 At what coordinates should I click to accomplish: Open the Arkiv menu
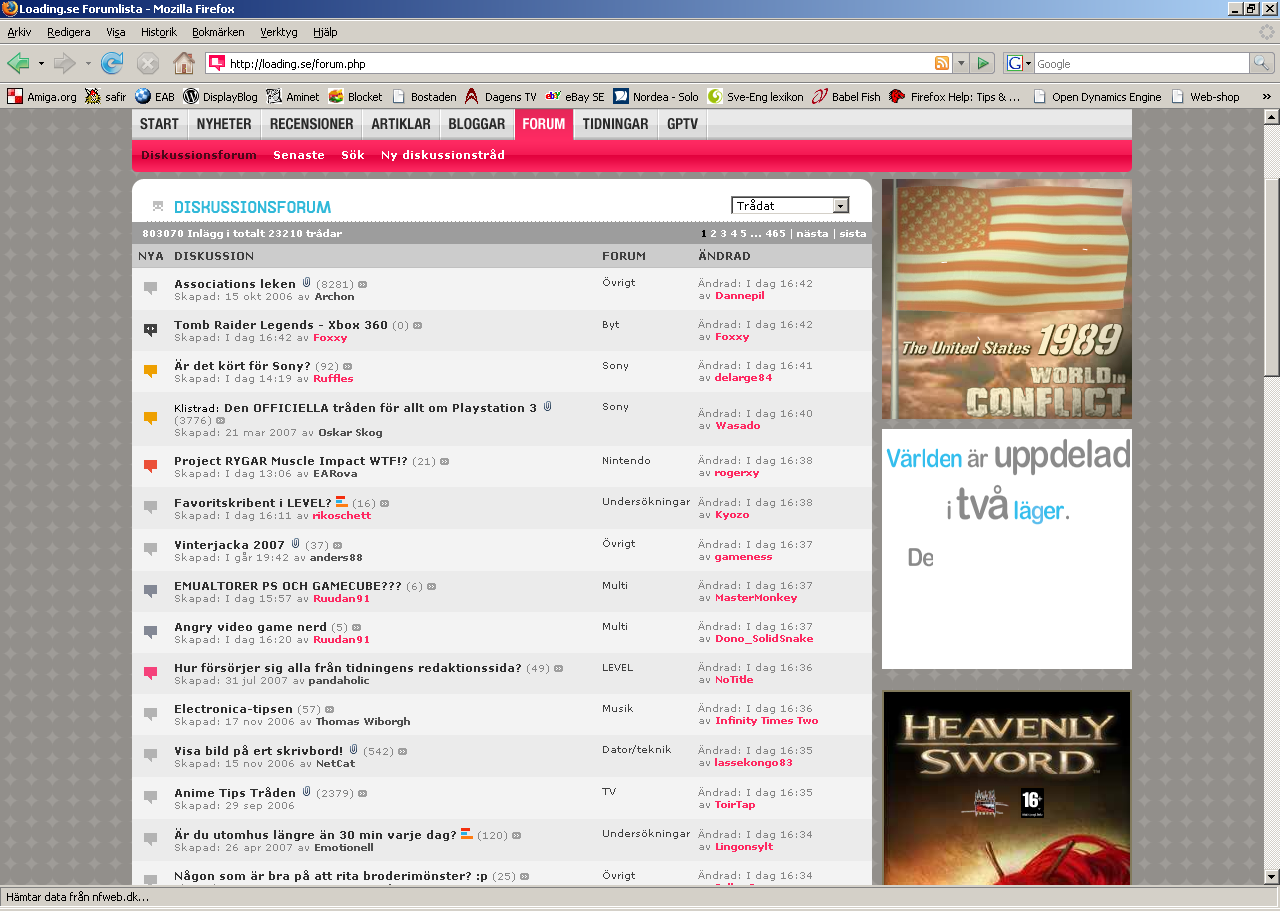[x=19, y=32]
